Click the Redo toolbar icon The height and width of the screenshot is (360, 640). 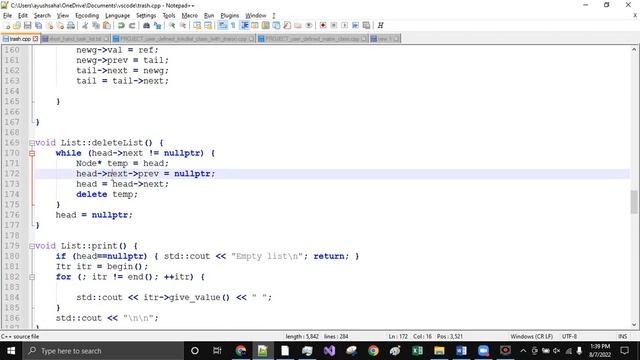(132, 25)
